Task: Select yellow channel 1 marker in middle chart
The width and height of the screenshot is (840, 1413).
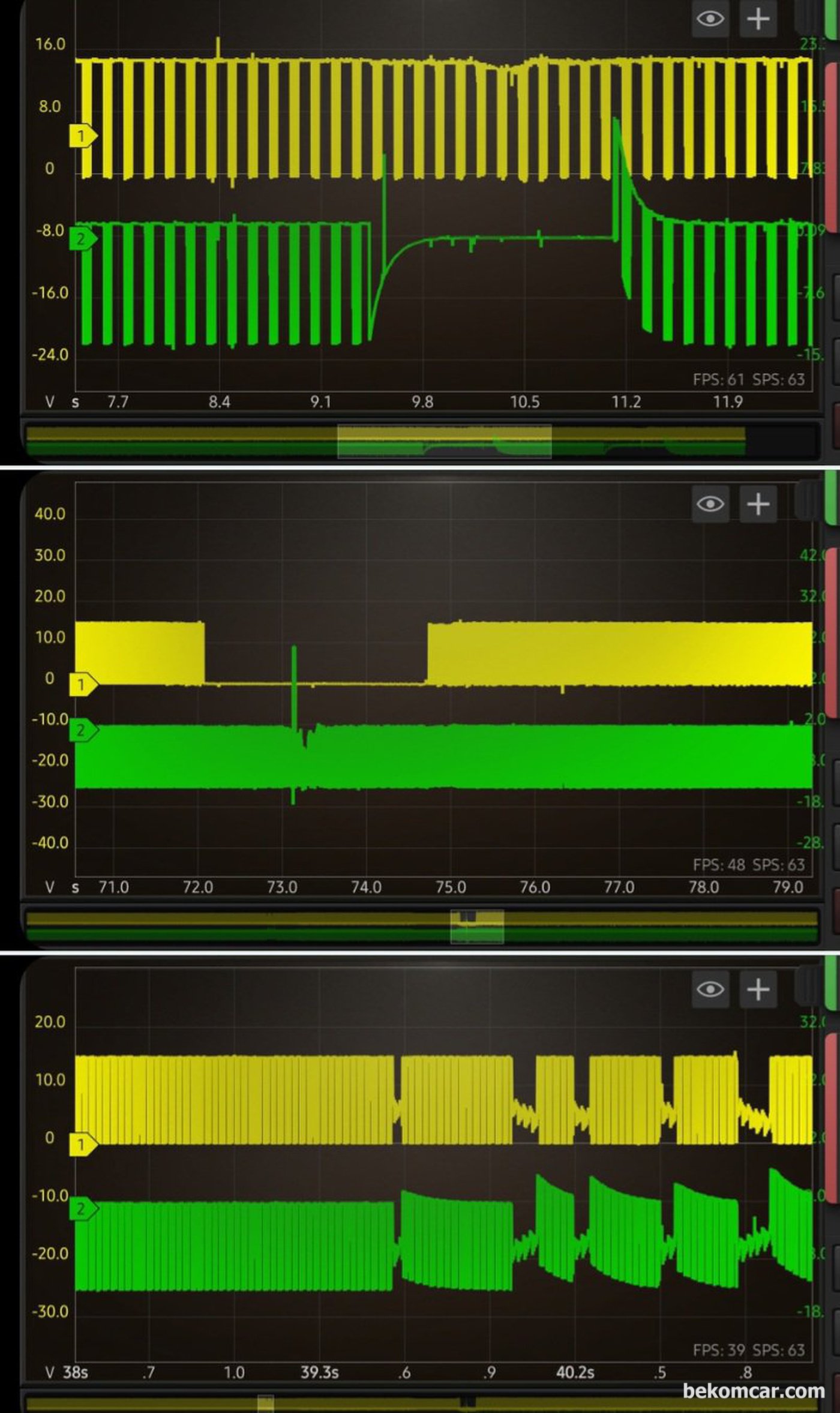Action: (x=83, y=685)
